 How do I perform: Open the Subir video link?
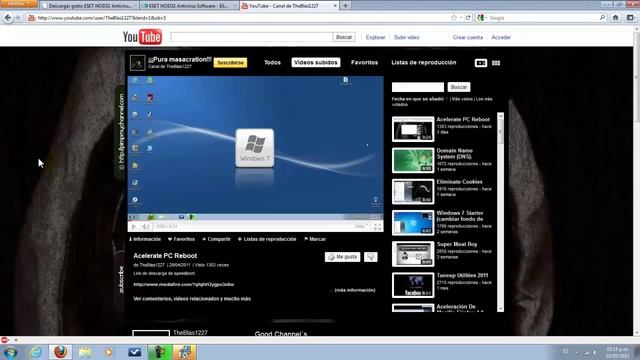[x=407, y=37]
